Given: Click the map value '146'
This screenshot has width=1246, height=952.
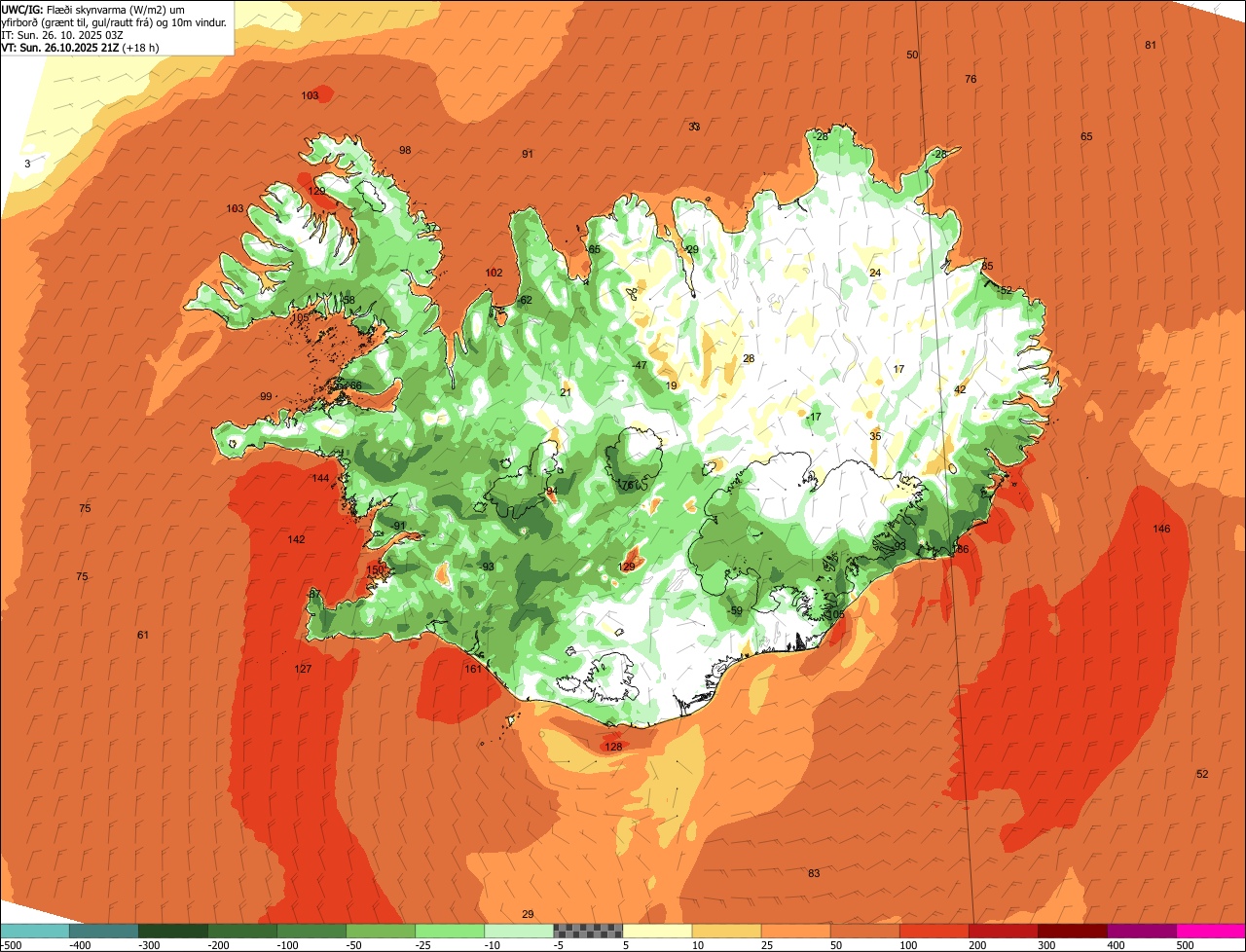Looking at the screenshot, I should pos(1161,529).
